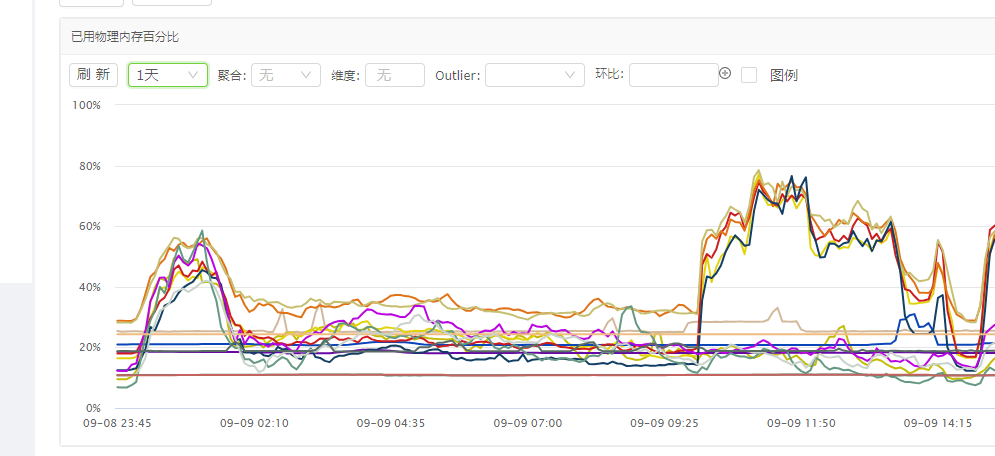Image resolution: width=995 pixels, height=456 pixels.
Task: Click the 维度 dimension input field
Action: pos(395,75)
